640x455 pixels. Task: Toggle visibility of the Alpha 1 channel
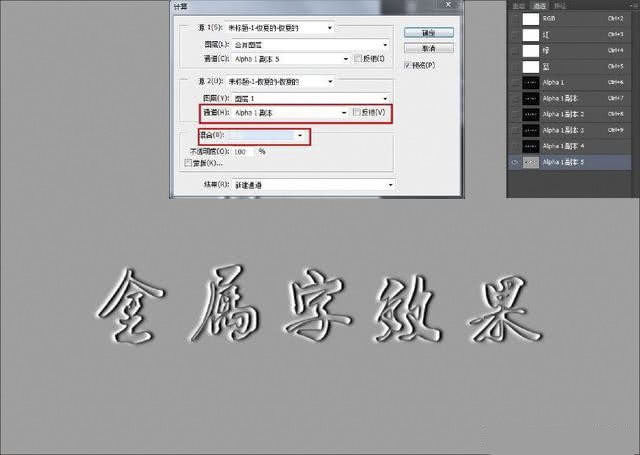click(x=515, y=83)
